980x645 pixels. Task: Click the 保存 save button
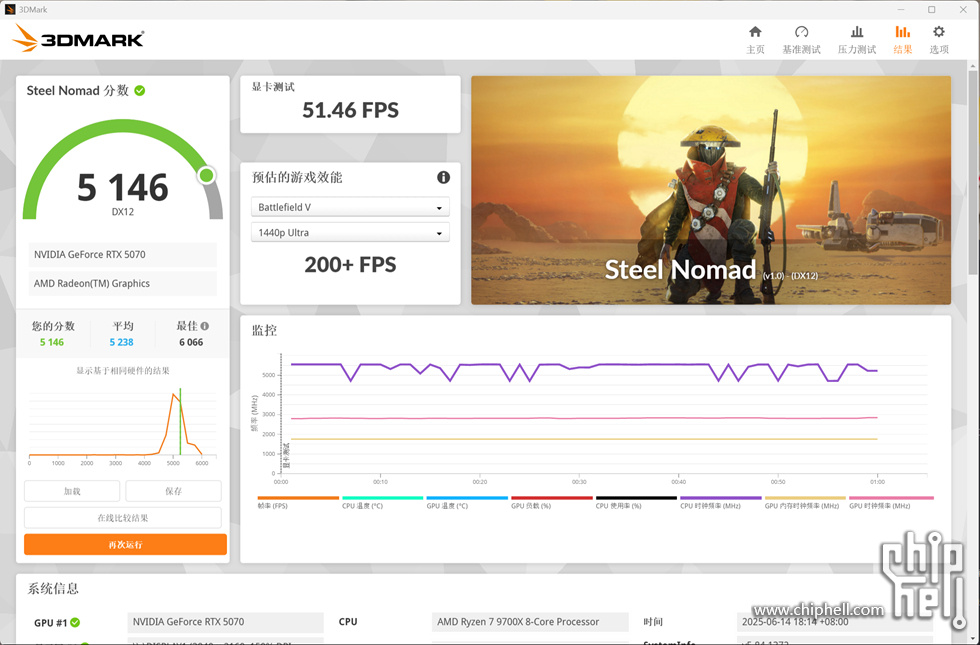click(174, 491)
